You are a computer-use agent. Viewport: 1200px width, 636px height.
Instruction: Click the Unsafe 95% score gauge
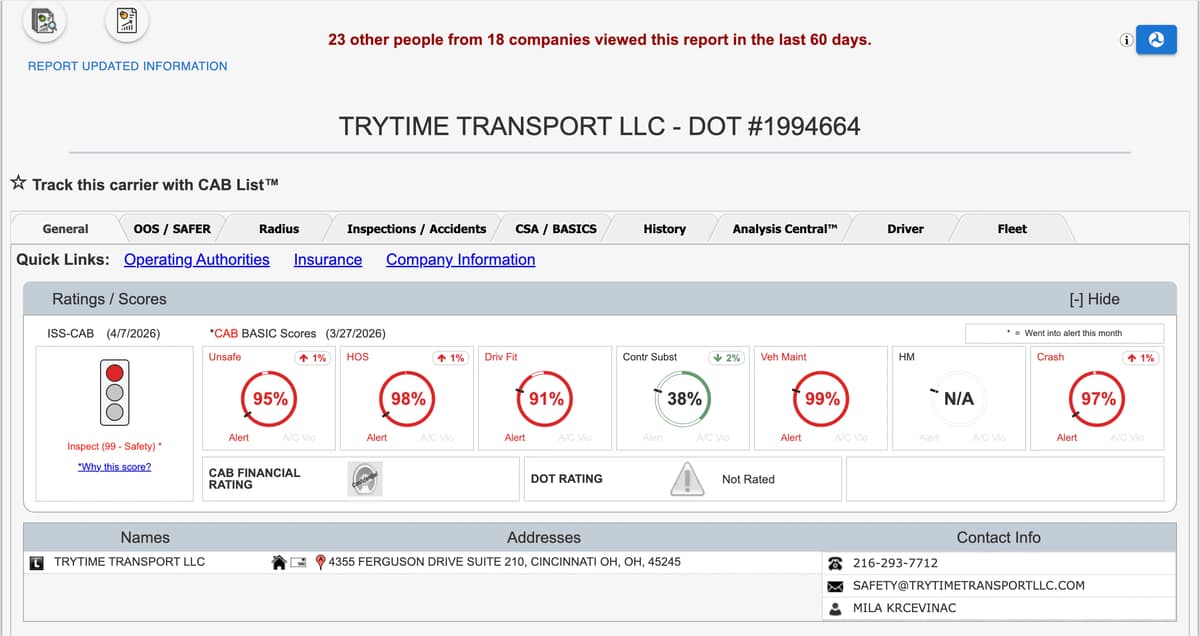270,398
